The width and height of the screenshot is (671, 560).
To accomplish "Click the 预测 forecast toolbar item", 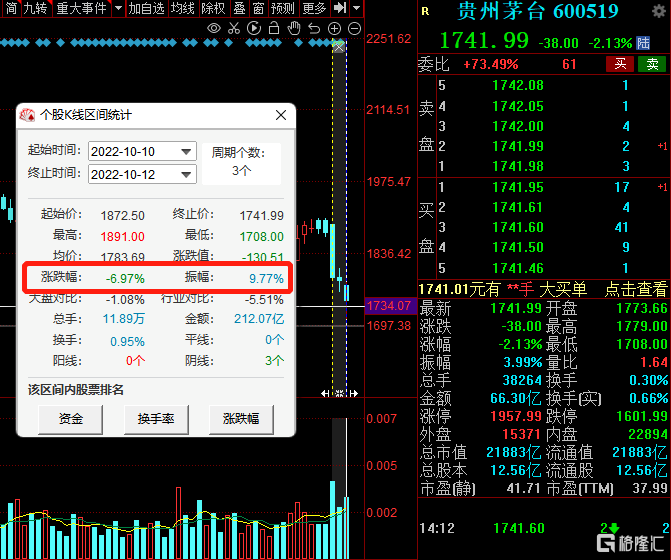I will click(282, 8).
